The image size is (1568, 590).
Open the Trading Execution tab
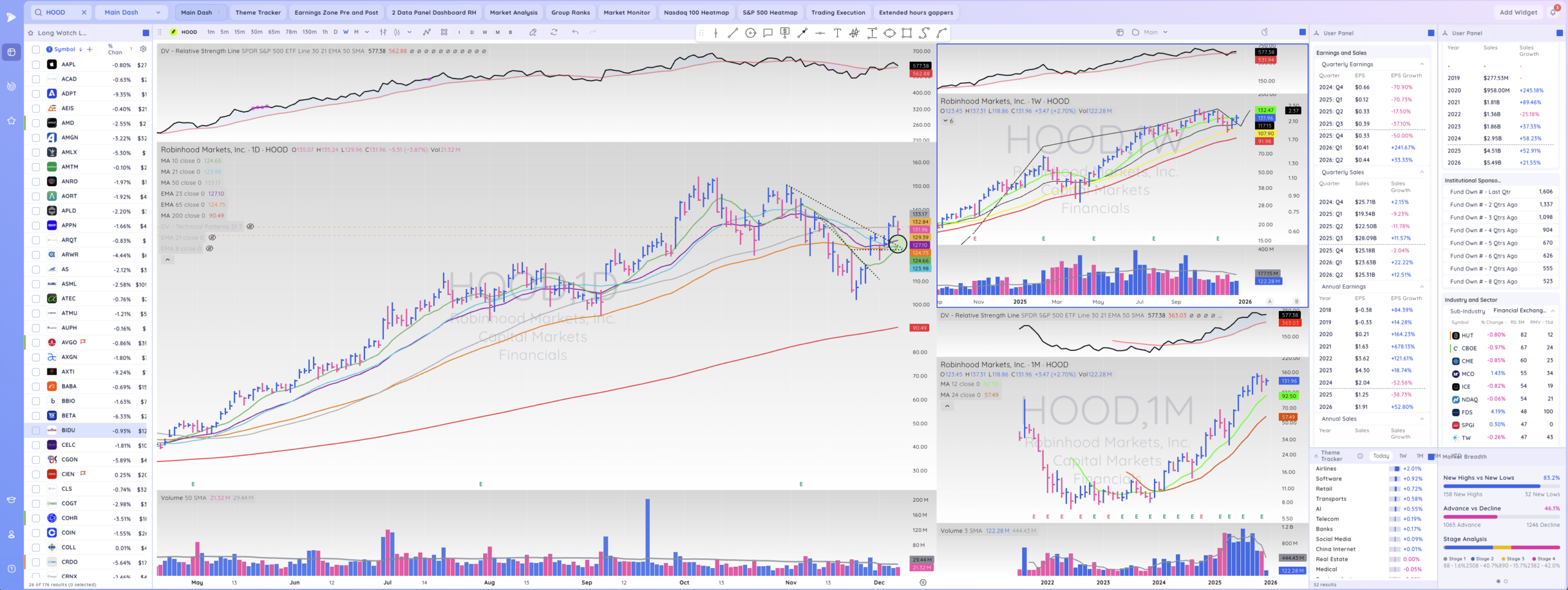[x=838, y=12]
